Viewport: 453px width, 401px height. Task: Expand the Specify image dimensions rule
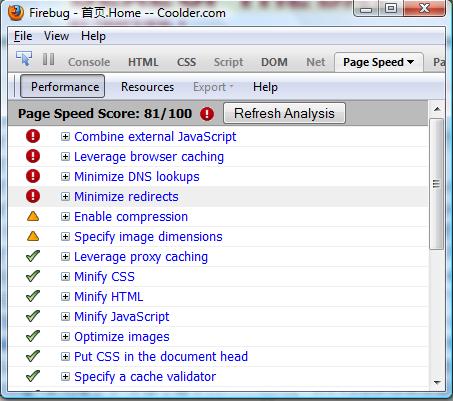(x=65, y=237)
